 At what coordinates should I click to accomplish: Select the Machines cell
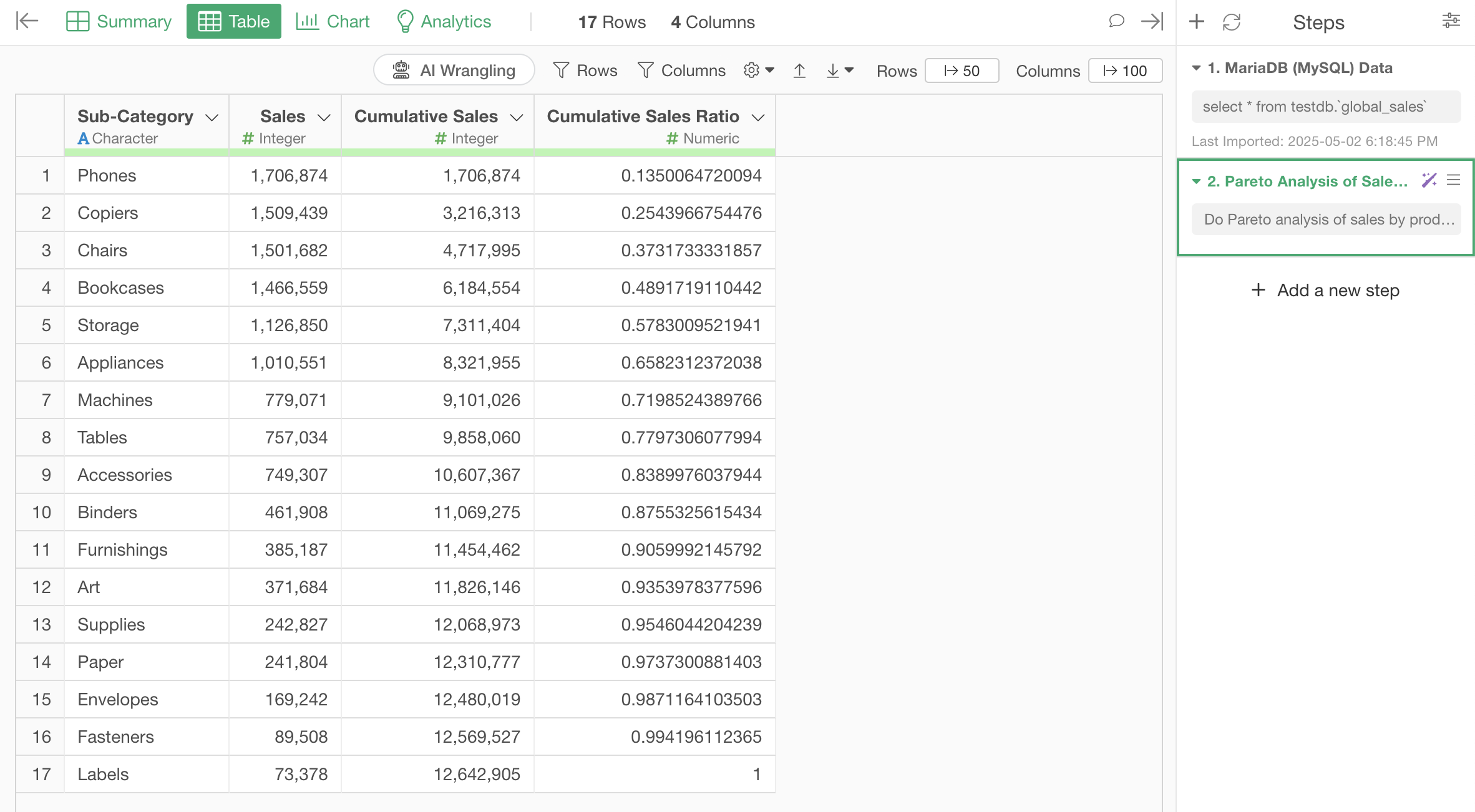[x=147, y=400]
